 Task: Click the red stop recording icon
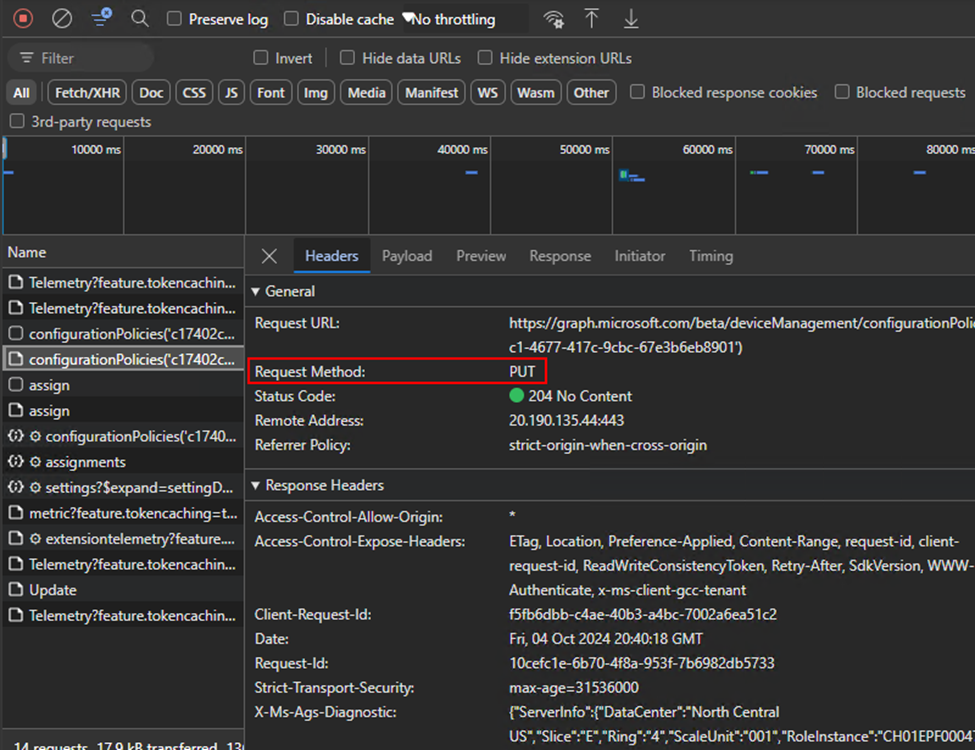pyautogui.click(x=23, y=18)
